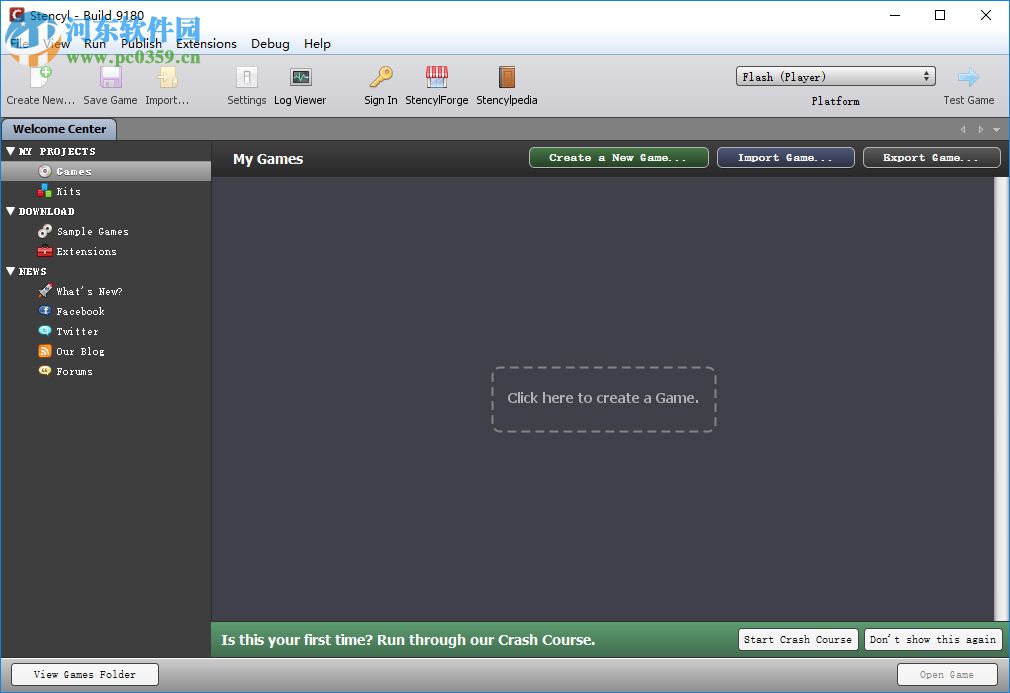Open Forums in the sidebar
Viewport: 1010px width, 693px height.
106,371
